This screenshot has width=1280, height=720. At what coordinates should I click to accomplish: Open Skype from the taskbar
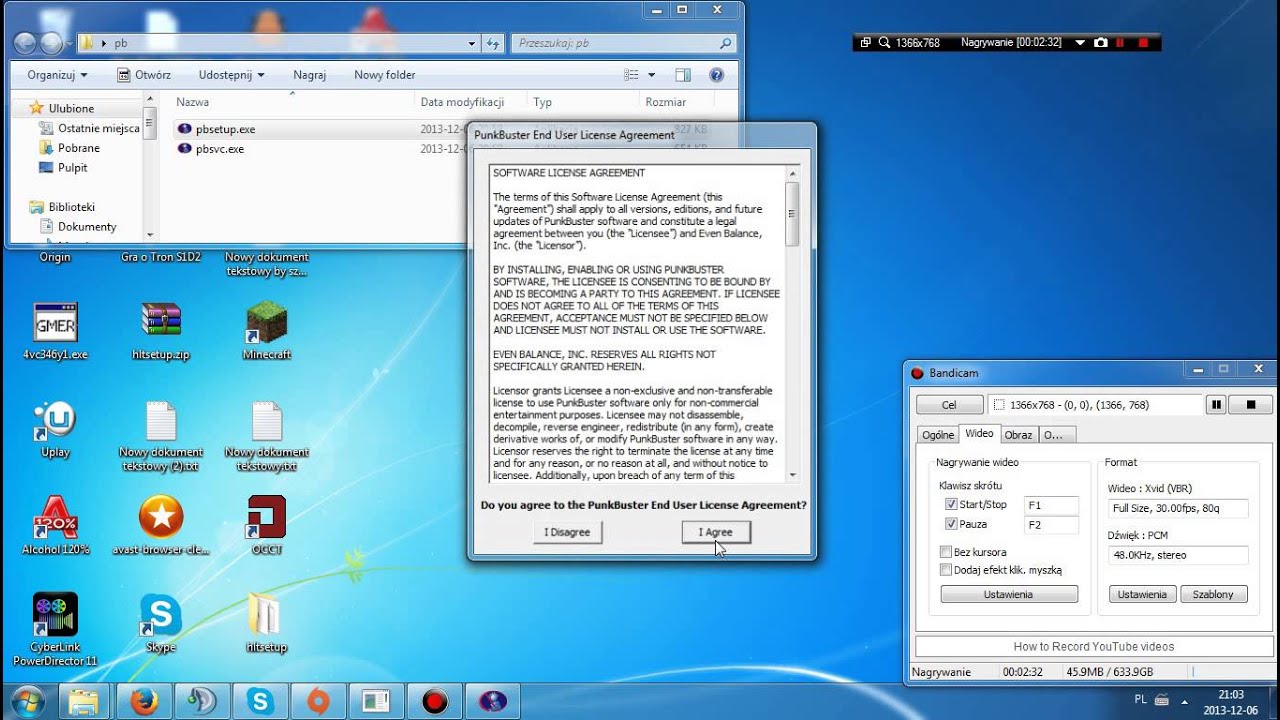(x=260, y=701)
